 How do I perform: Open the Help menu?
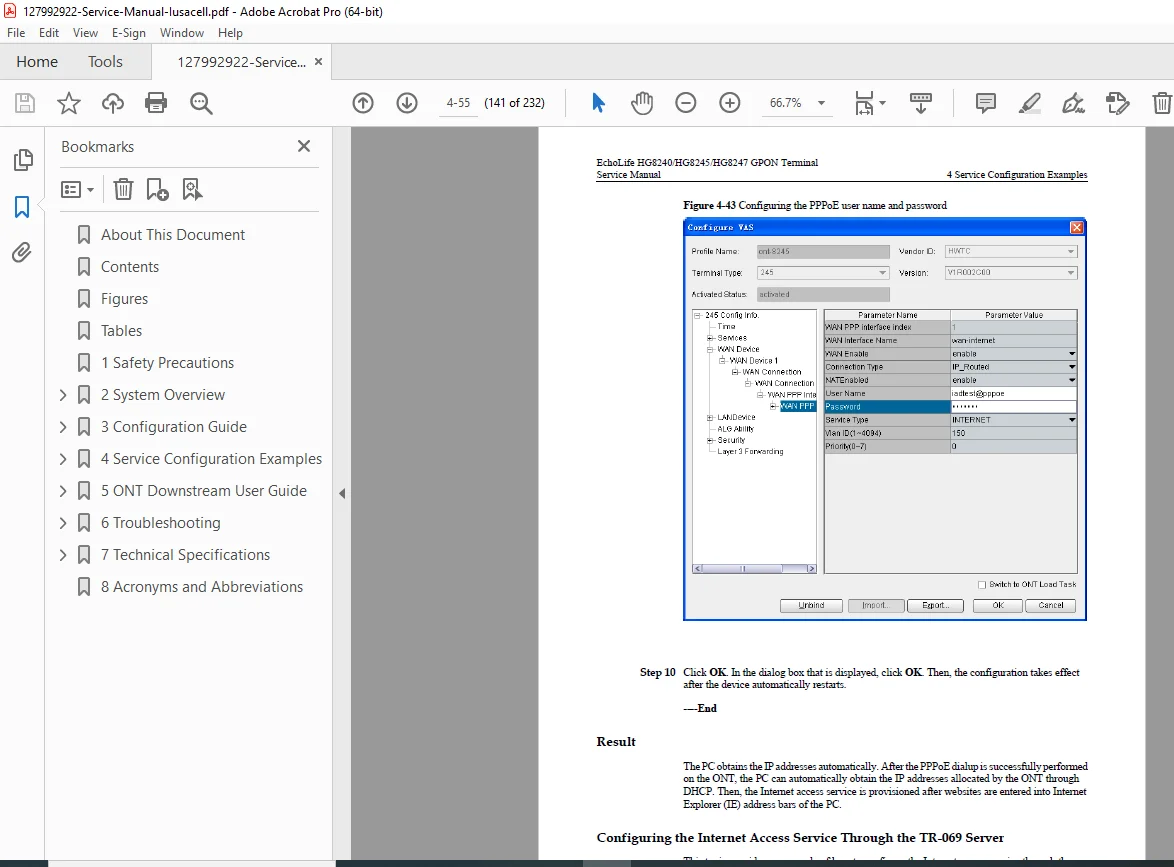coord(231,33)
